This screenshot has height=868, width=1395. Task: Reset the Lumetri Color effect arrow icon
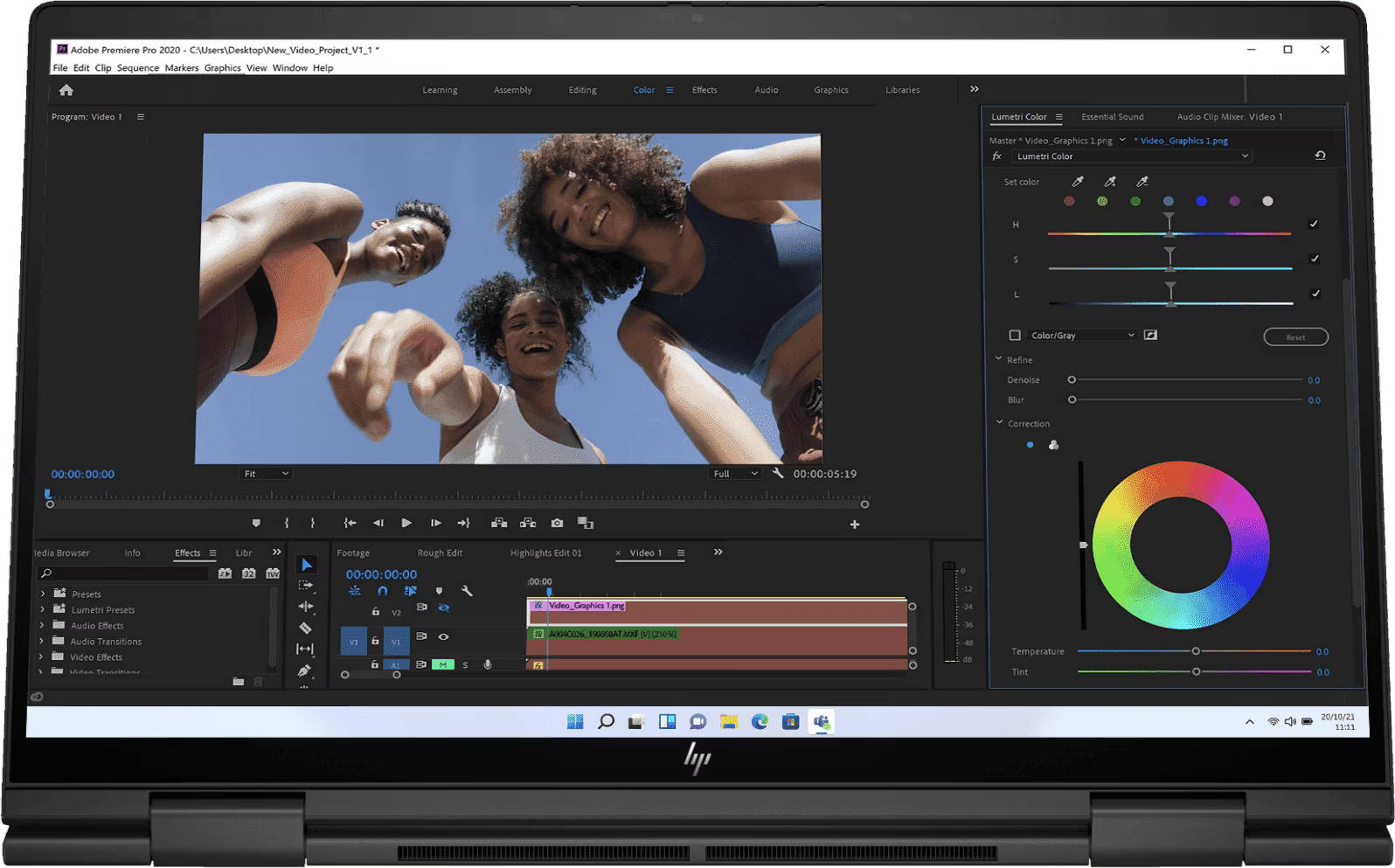pyautogui.click(x=1320, y=156)
